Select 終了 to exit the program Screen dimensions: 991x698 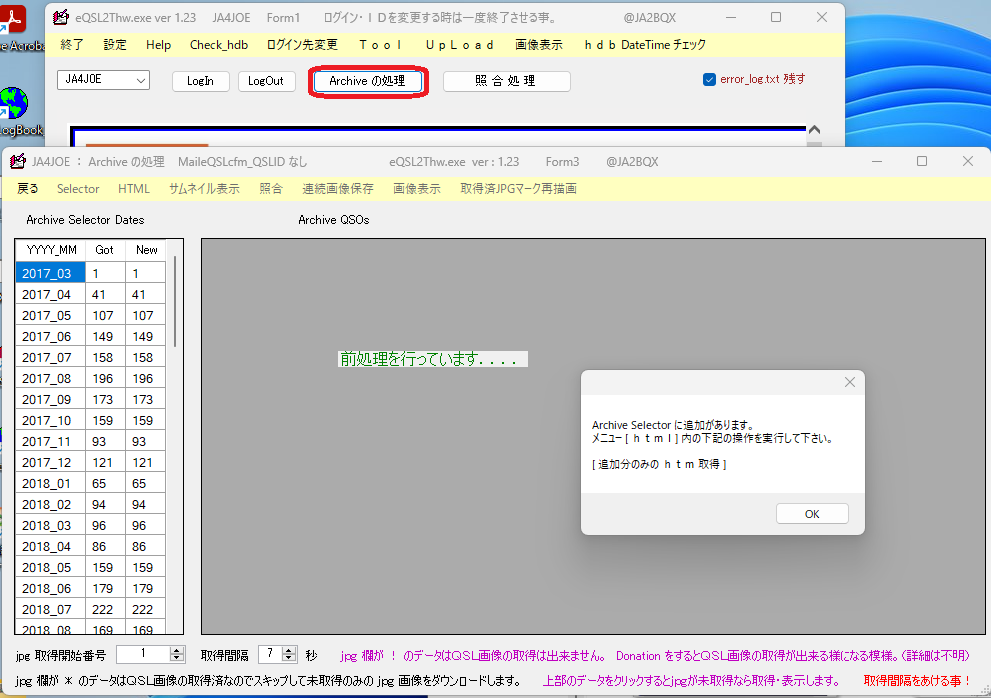pyautogui.click(x=70, y=45)
